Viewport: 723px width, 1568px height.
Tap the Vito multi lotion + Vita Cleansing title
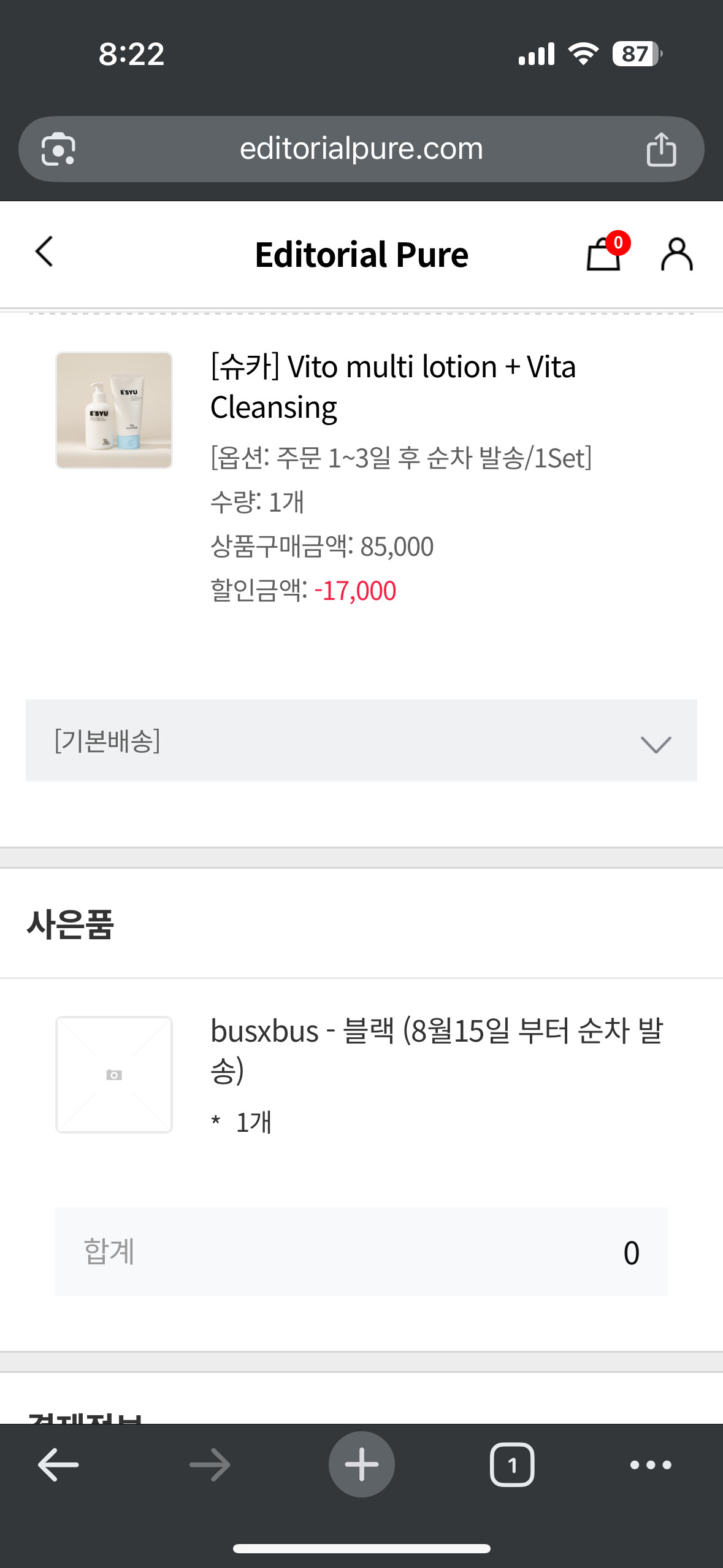392,386
